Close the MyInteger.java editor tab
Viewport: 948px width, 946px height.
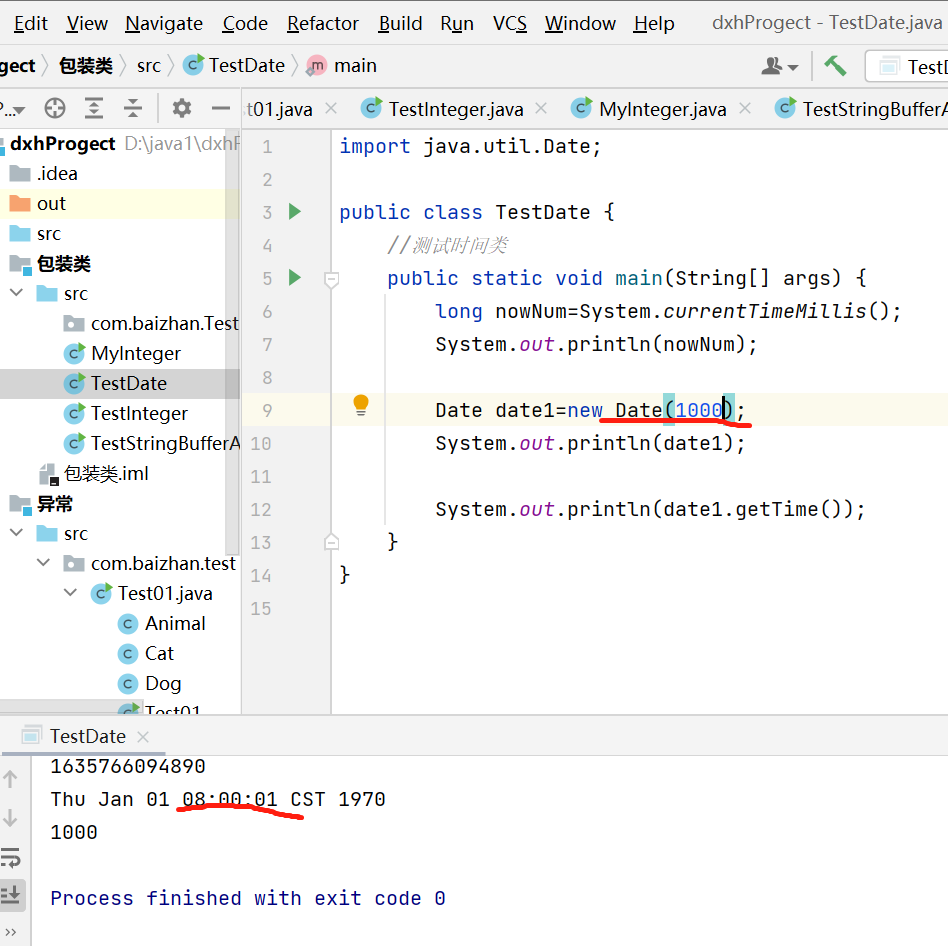(x=745, y=108)
